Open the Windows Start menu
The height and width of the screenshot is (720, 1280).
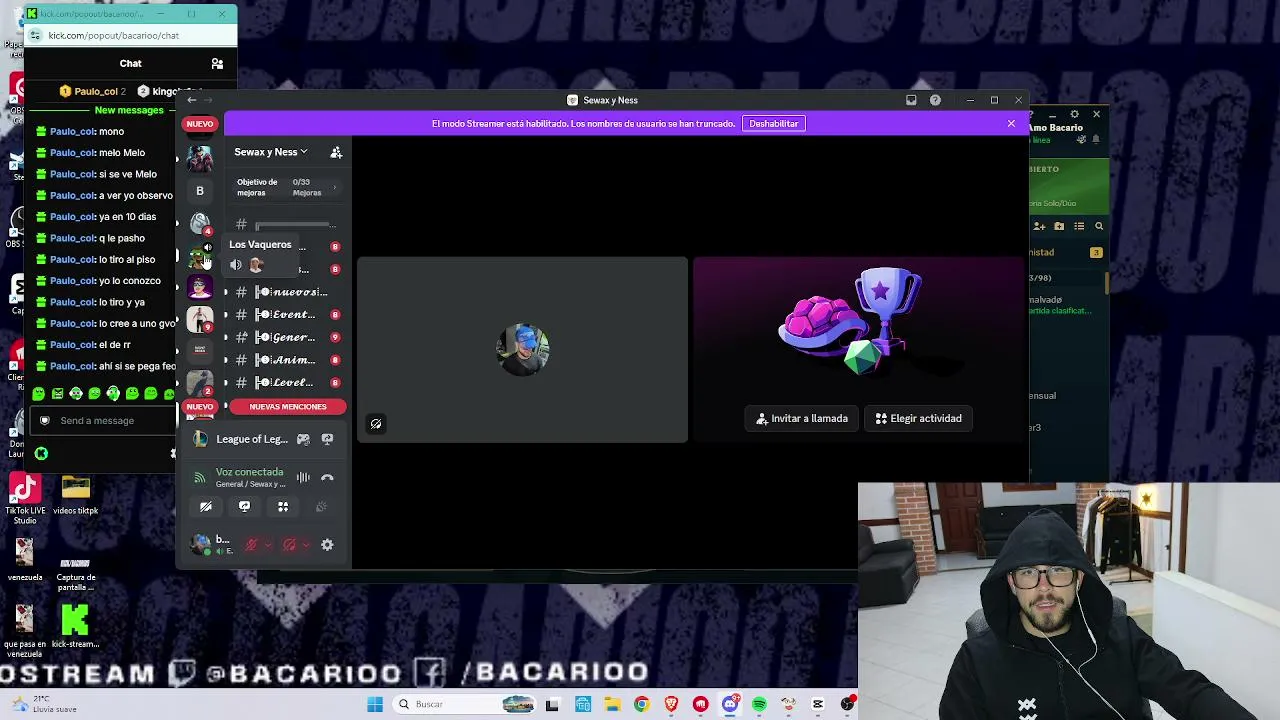click(x=375, y=705)
